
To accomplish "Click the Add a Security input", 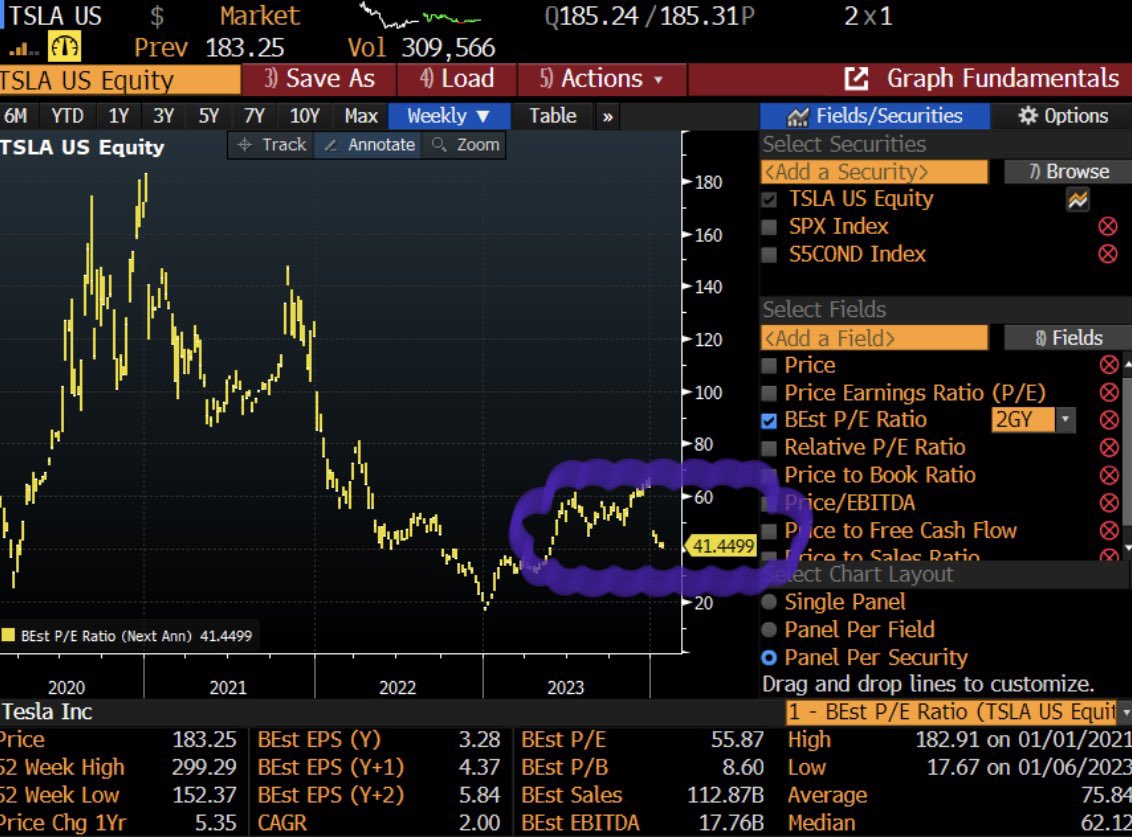I will click(x=874, y=172).
